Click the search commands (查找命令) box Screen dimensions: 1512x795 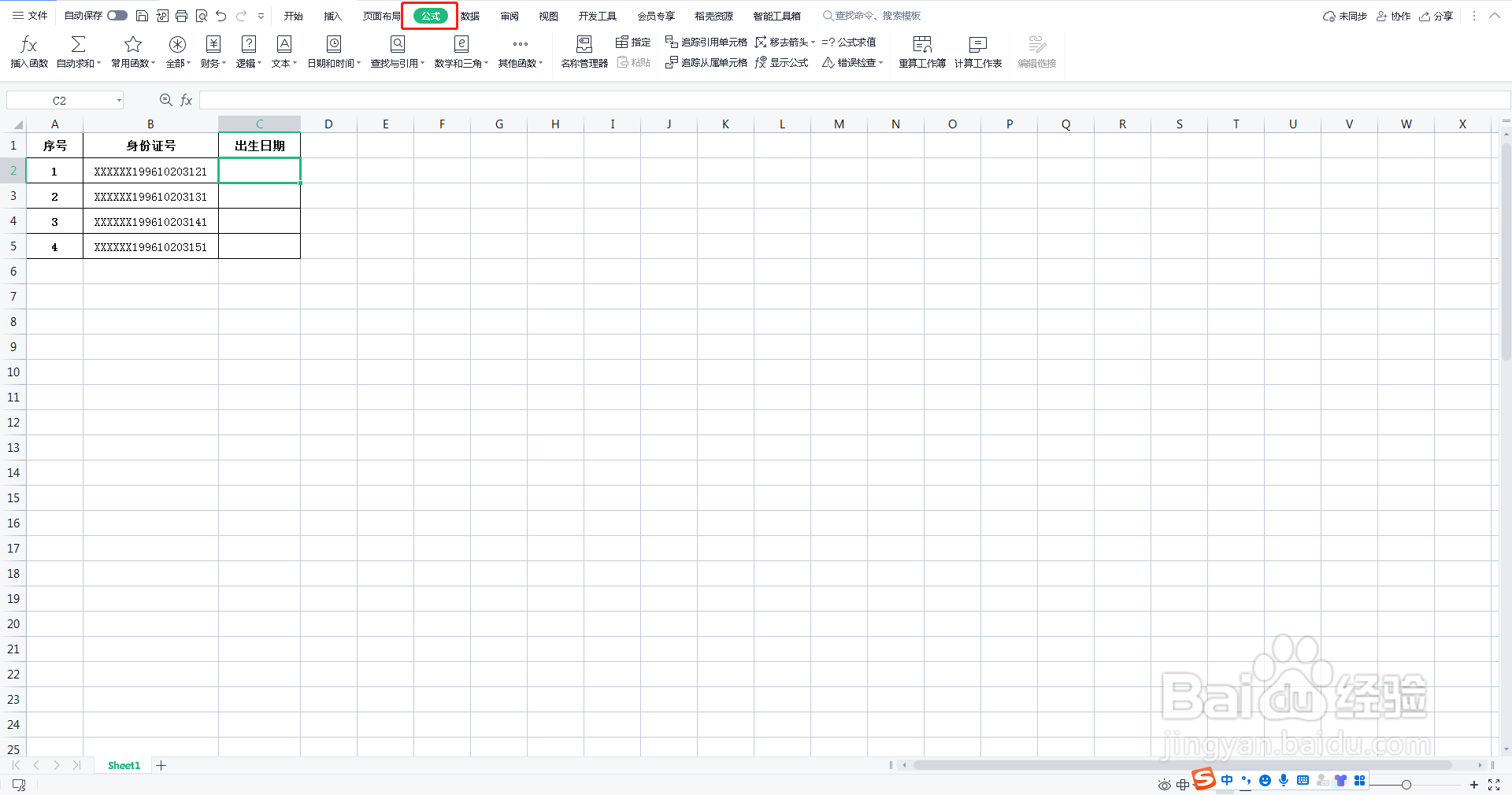pyautogui.click(x=872, y=16)
